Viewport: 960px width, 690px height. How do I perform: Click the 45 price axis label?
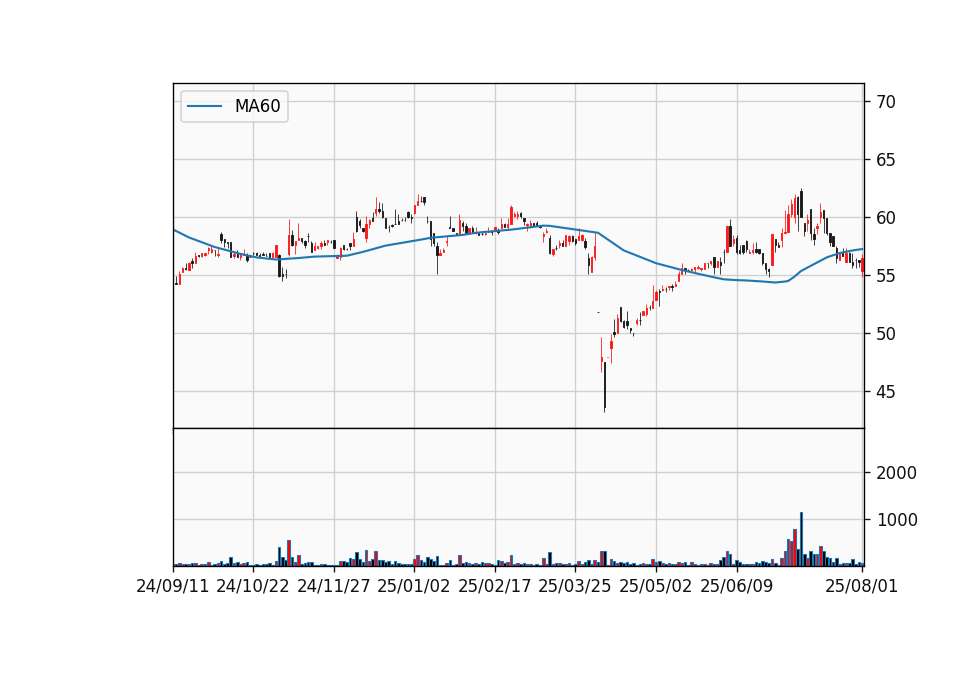885,392
